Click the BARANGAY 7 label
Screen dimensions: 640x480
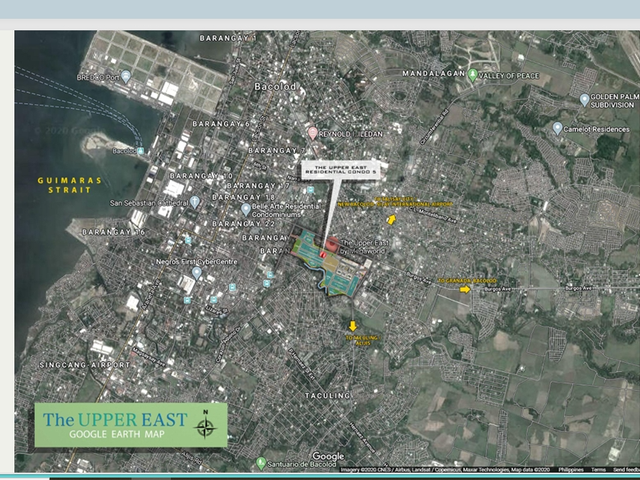[x=277, y=150]
